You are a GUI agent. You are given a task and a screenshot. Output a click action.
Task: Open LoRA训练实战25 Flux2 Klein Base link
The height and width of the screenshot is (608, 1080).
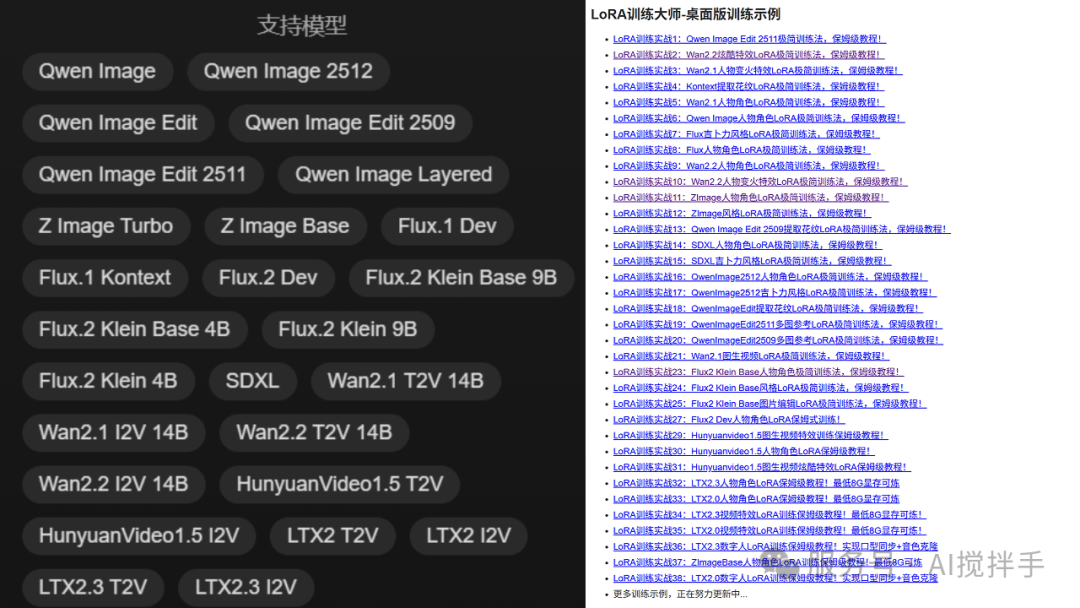[x=770, y=403]
